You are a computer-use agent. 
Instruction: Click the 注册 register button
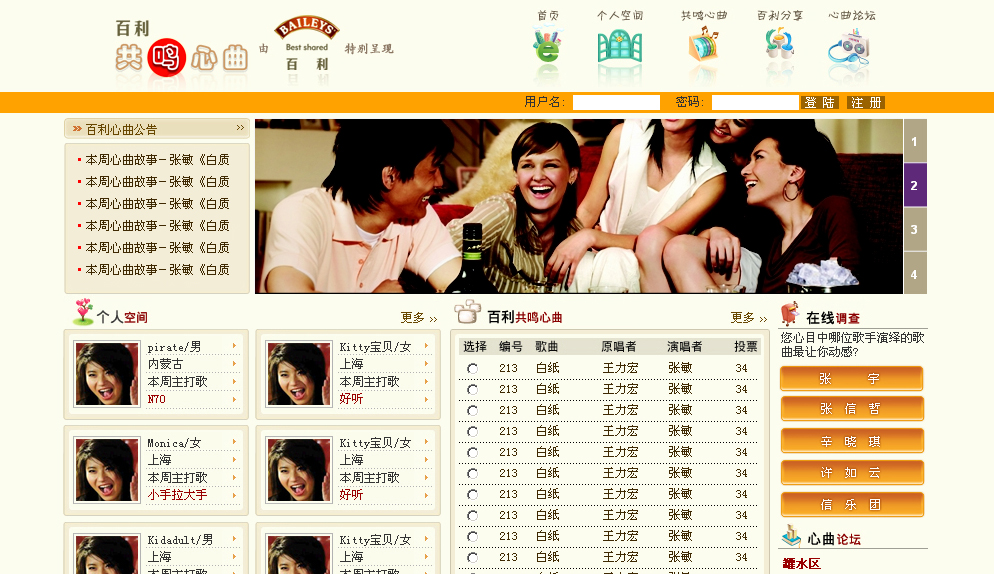pyautogui.click(x=866, y=103)
